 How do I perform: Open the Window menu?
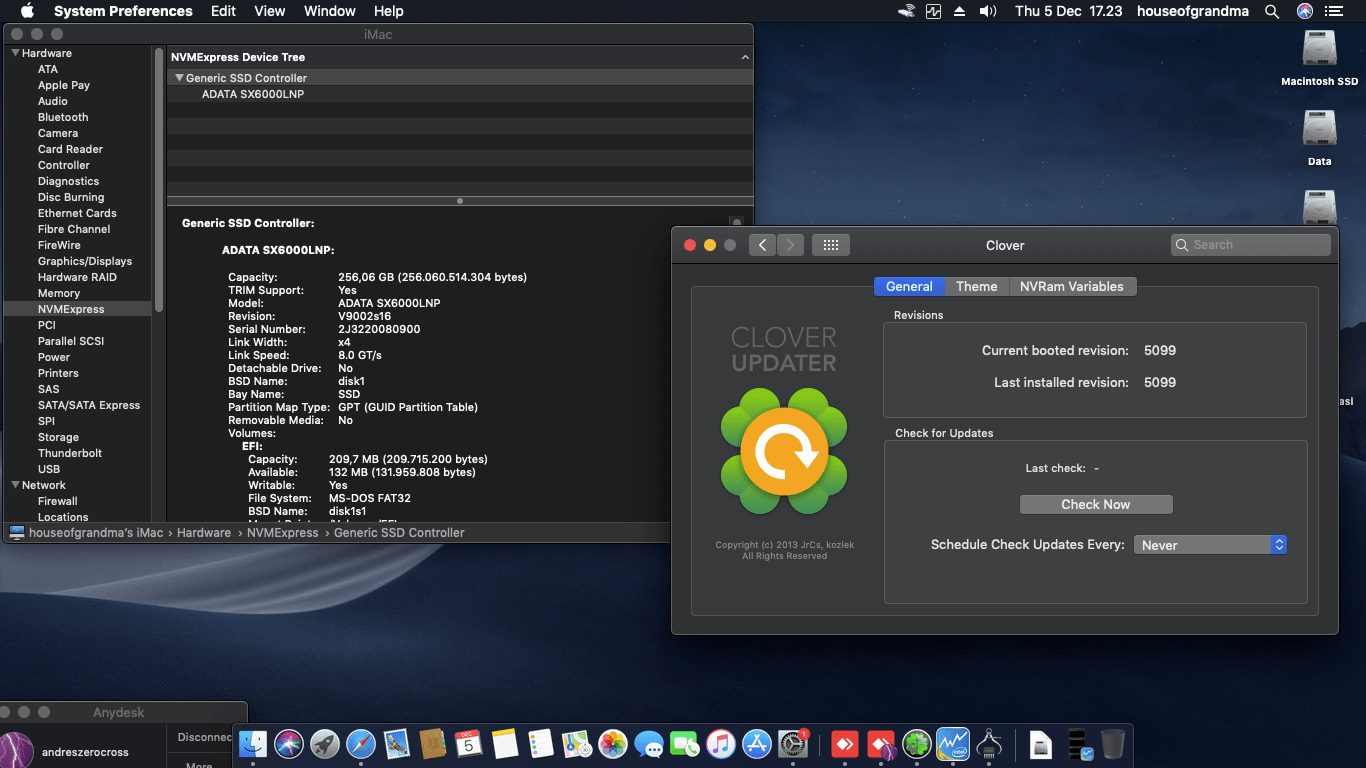(x=329, y=11)
